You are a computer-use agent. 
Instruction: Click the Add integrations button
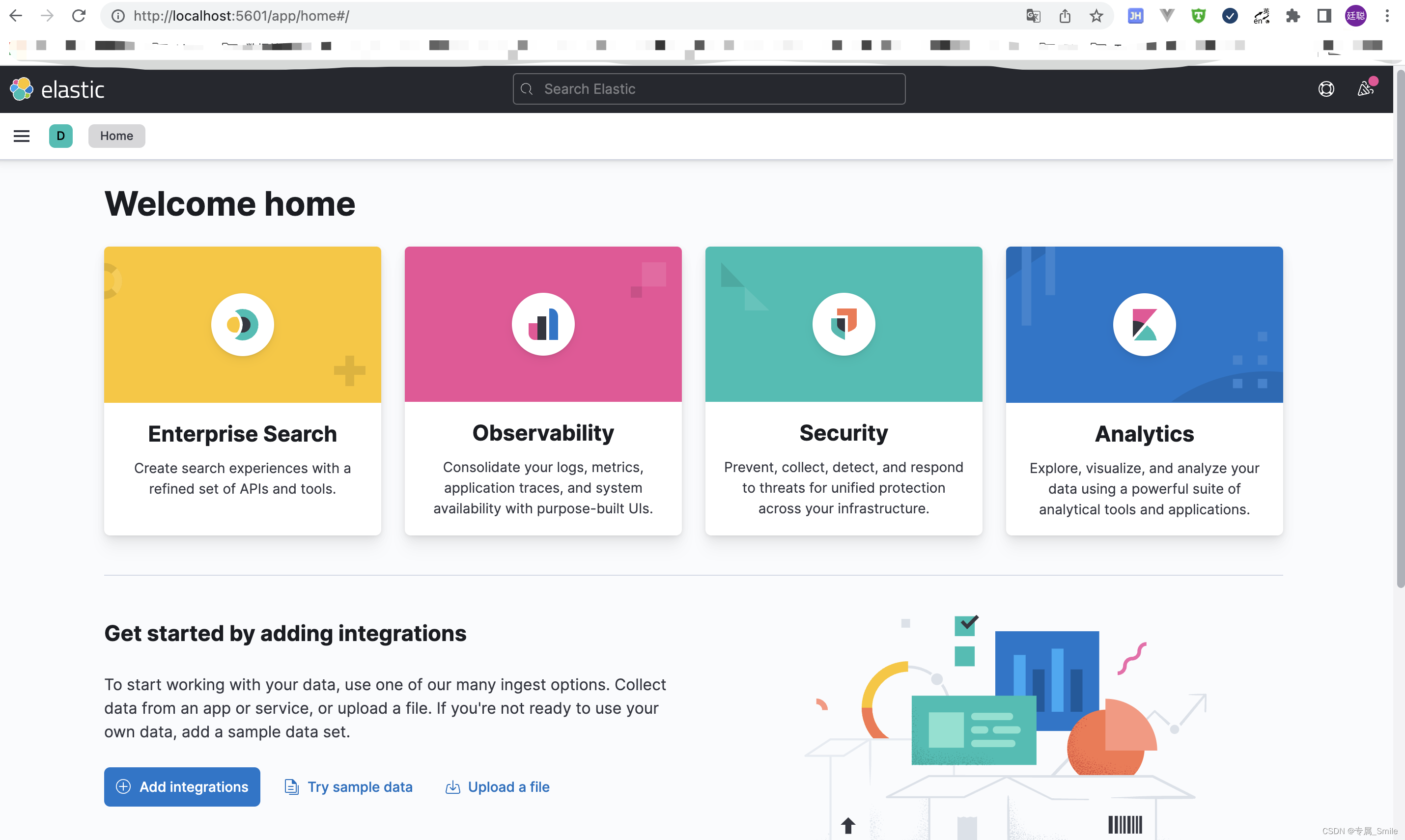182,787
